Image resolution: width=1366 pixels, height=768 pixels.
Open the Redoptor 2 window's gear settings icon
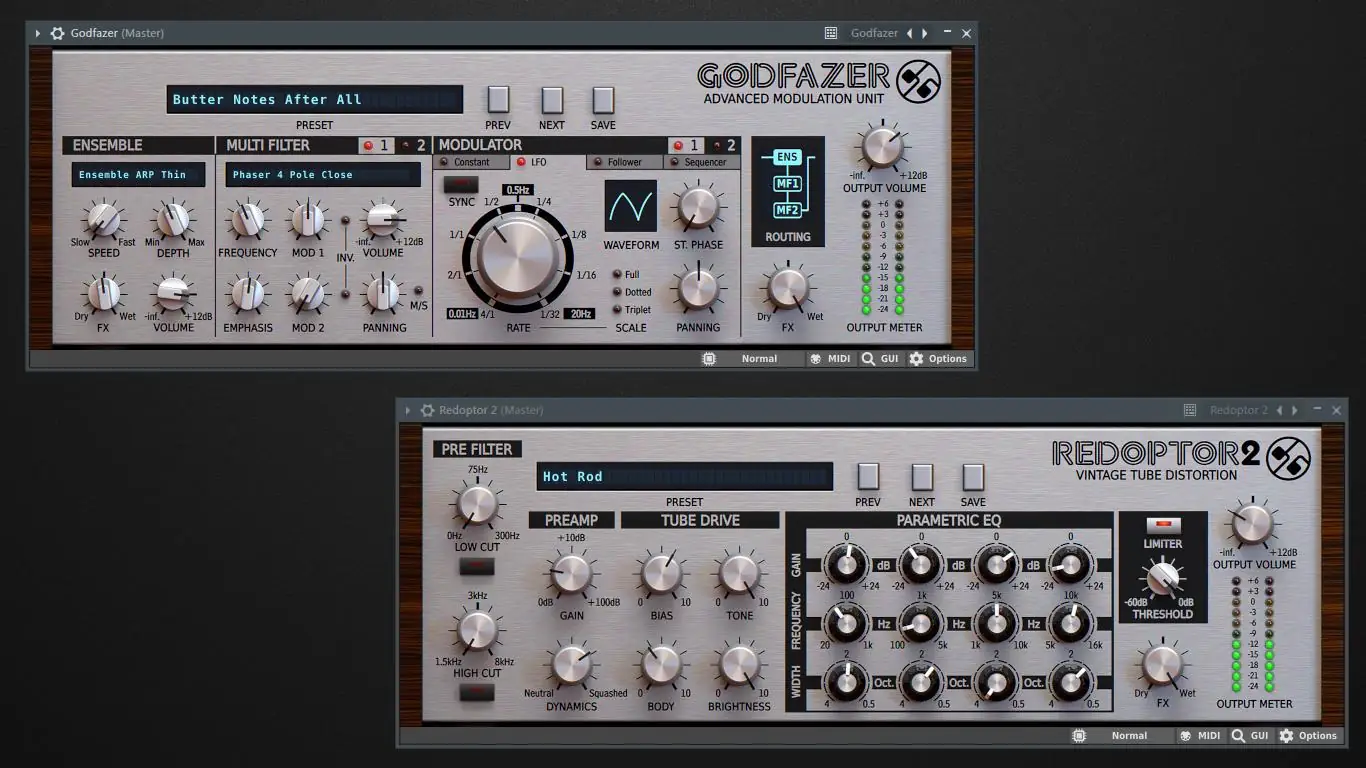pos(427,410)
